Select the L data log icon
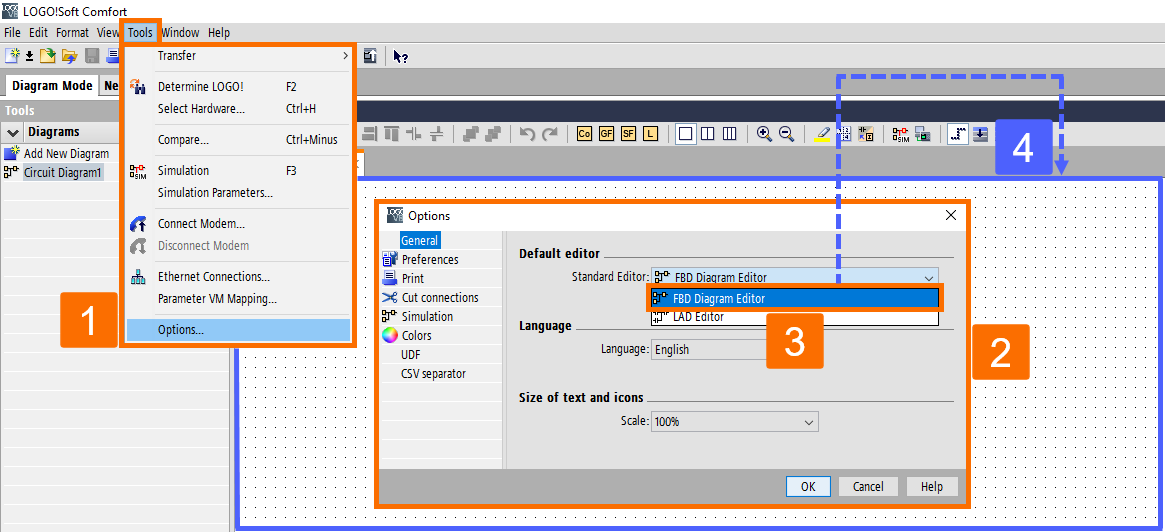The image size is (1165, 532). pos(651,134)
